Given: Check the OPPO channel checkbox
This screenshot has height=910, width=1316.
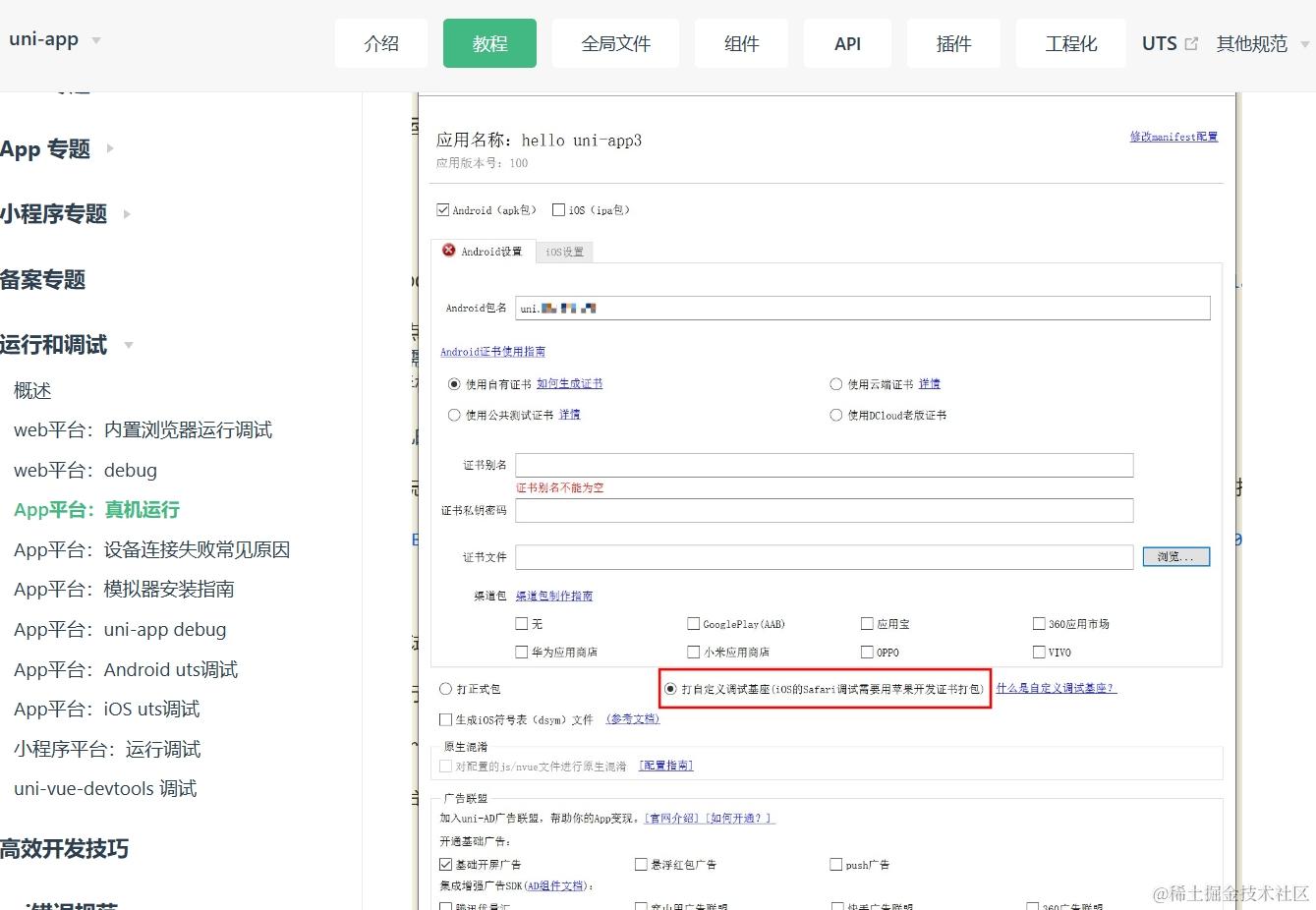Looking at the screenshot, I should [x=867, y=652].
